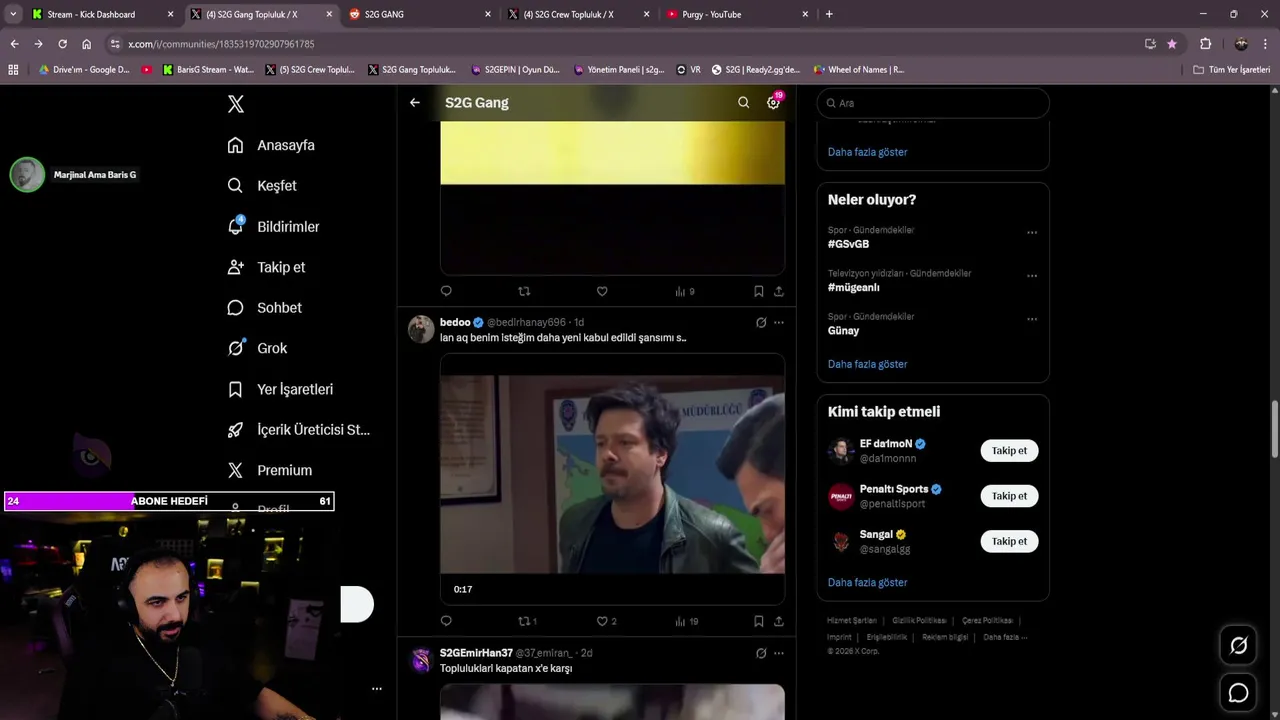1280x720 pixels.
Task: Click the X logo in sidebar
Action: point(236,104)
